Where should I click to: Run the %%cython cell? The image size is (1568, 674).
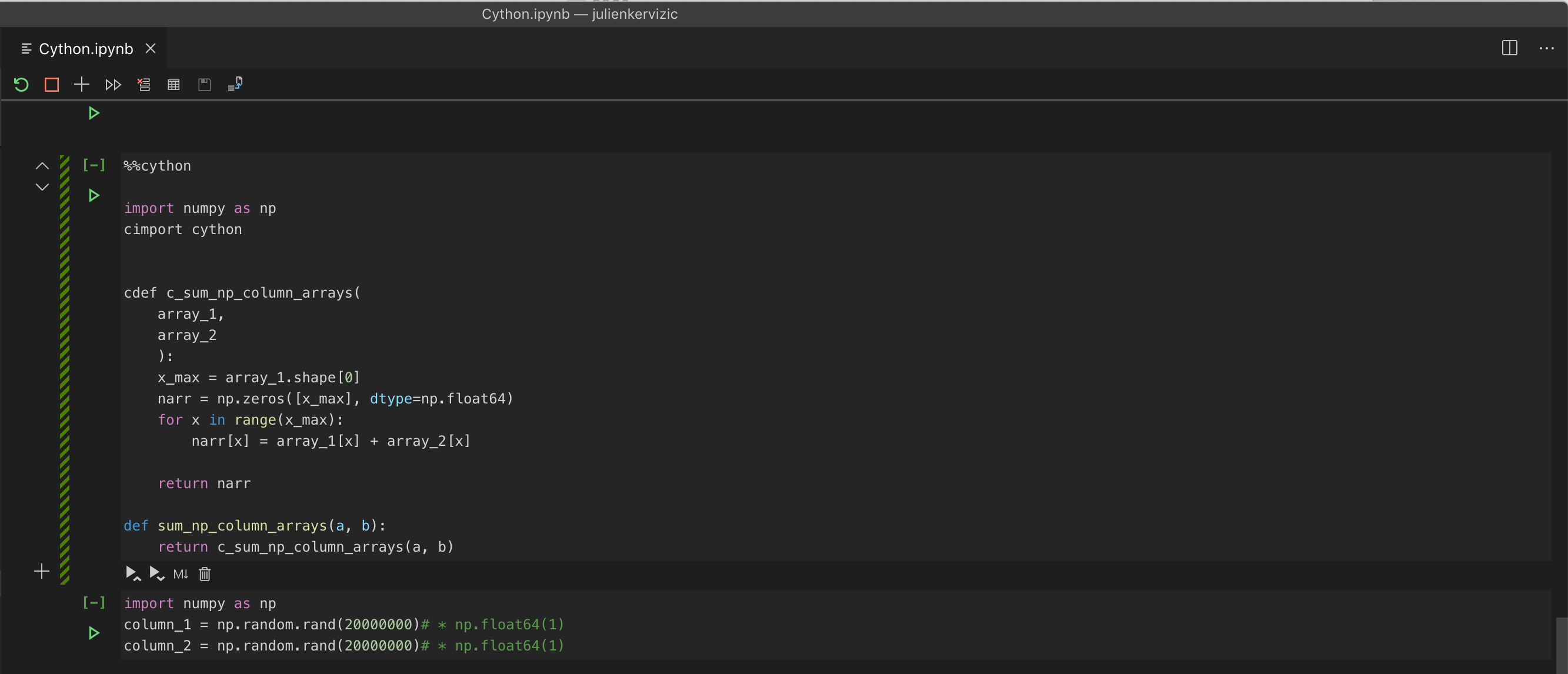pyautogui.click(x=94, y=195)
